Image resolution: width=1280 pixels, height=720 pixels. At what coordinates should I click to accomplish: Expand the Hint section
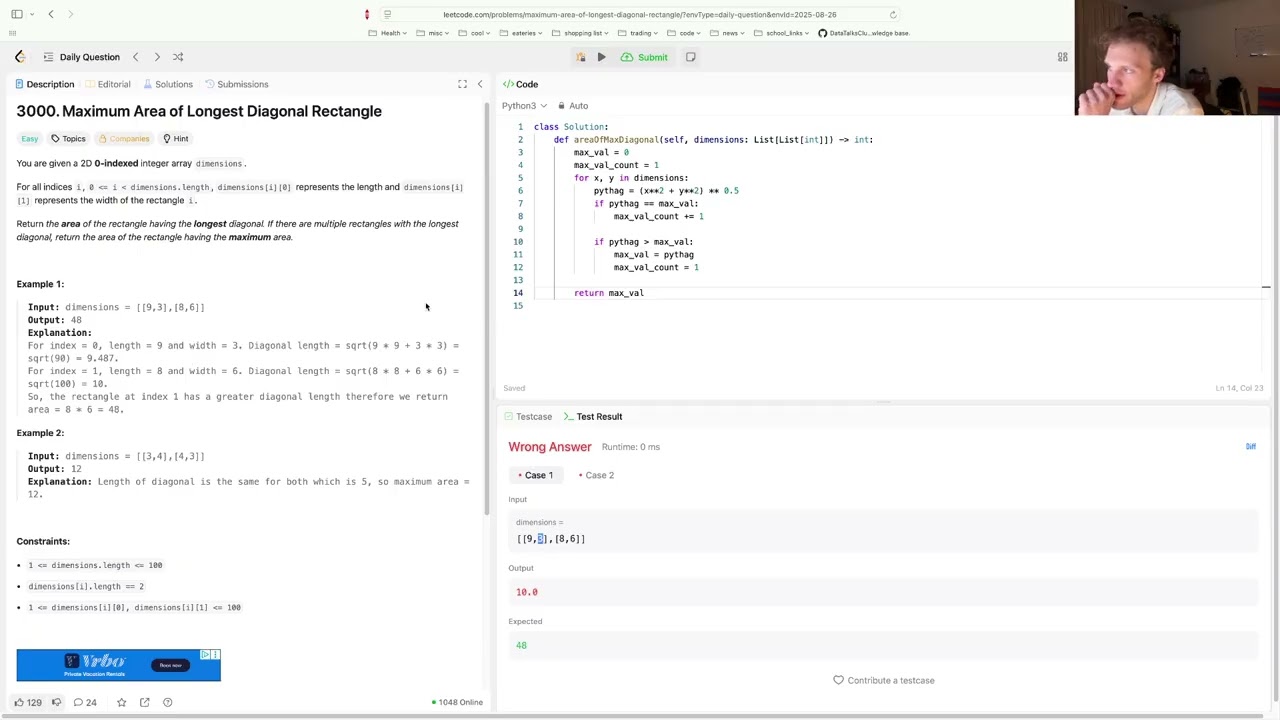[175, 138]
